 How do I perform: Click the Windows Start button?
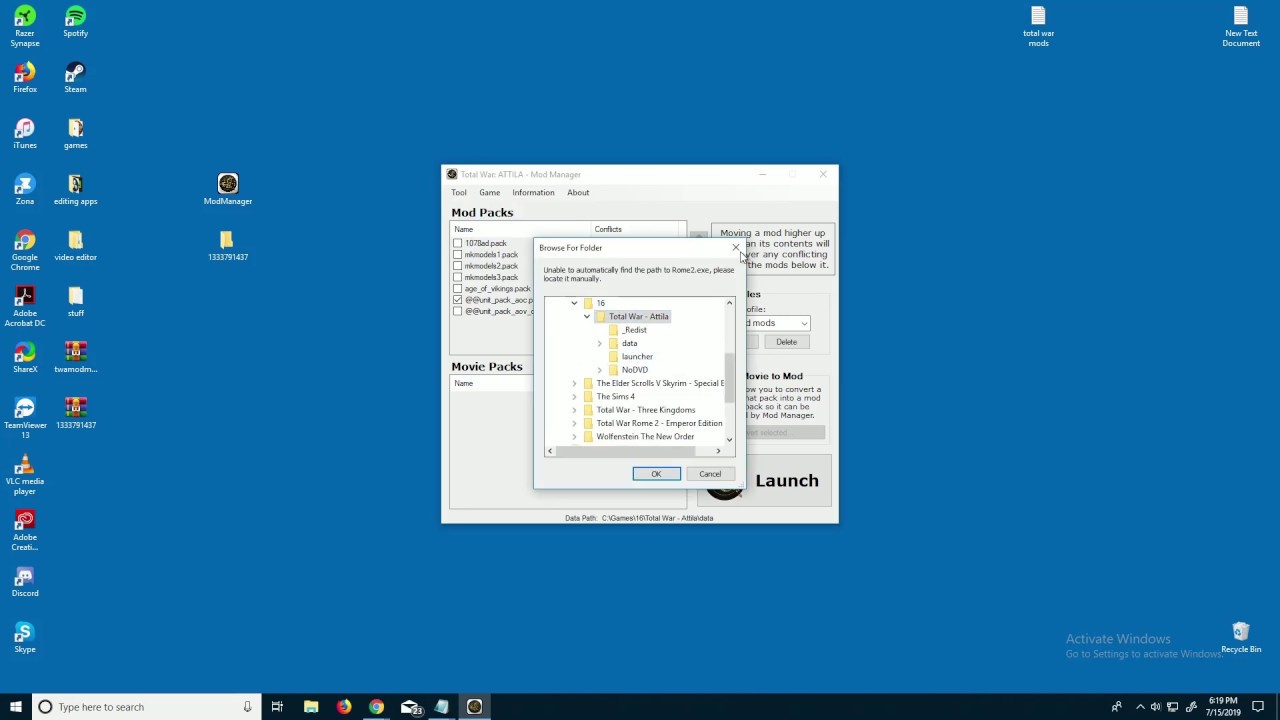[x=16, y=707]
